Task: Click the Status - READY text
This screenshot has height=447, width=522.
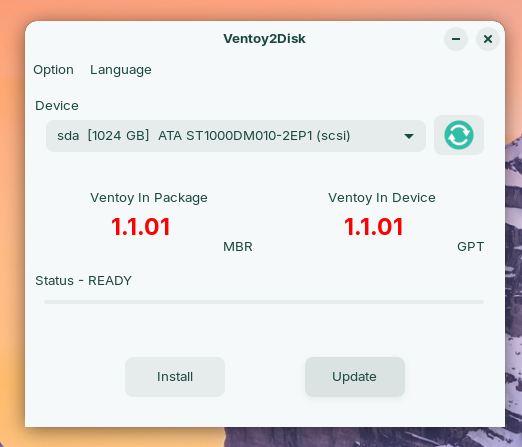Action: pyautogui.click(x=83, y=281)
